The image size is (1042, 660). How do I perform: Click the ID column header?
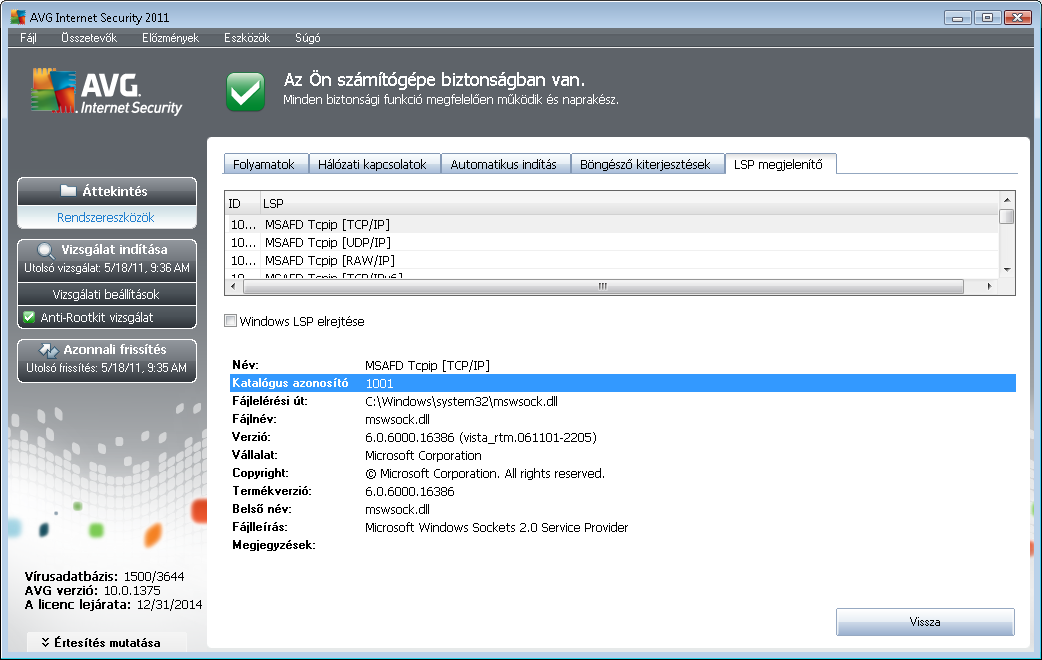pyautogui.click(x=242, y=203)
